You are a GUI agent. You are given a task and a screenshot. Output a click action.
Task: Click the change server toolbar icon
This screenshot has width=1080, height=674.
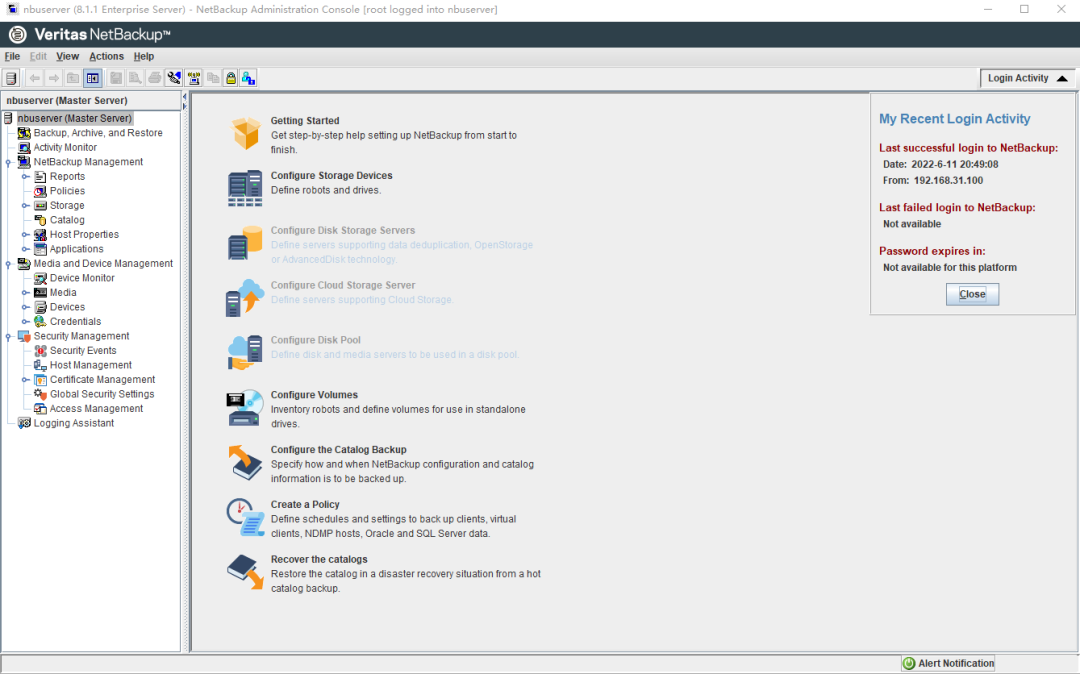pos(11,78)
